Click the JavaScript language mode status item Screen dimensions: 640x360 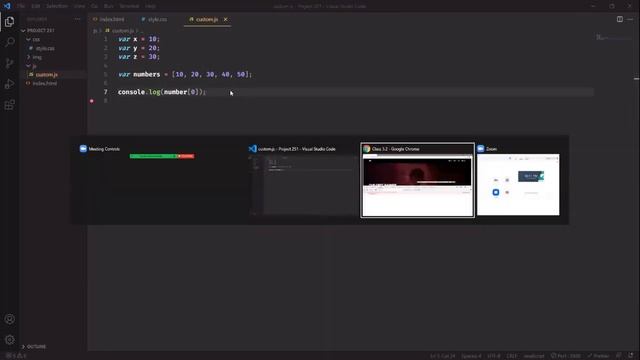click(533, 356)
